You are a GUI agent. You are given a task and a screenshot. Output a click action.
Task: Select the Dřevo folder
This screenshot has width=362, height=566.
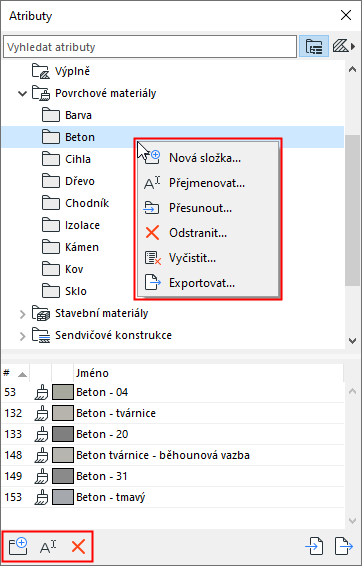coord(68,181)
